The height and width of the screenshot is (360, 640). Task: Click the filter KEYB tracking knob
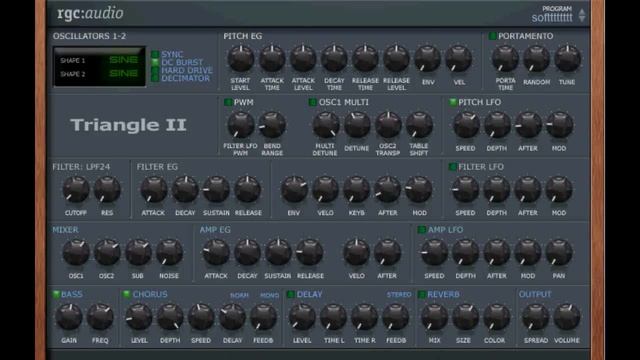coord(356,189)
